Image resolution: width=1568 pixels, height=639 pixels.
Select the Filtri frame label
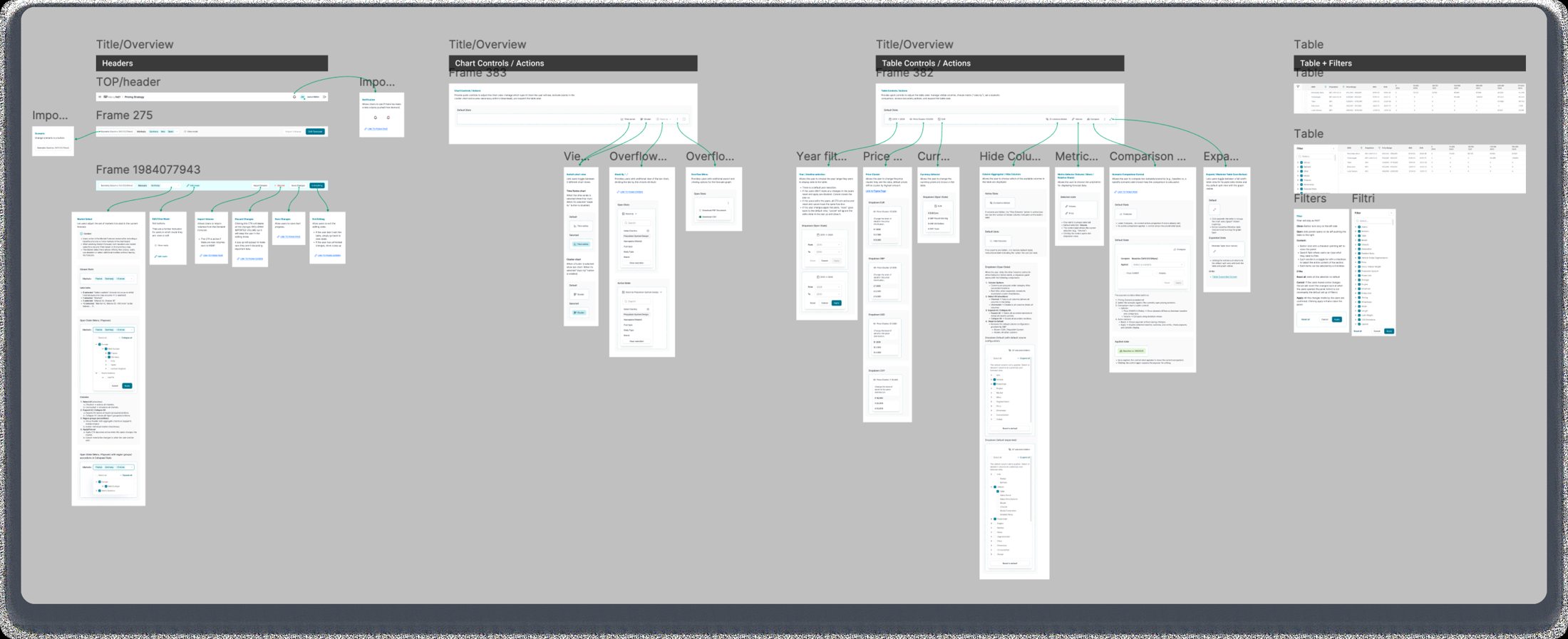1363,198
